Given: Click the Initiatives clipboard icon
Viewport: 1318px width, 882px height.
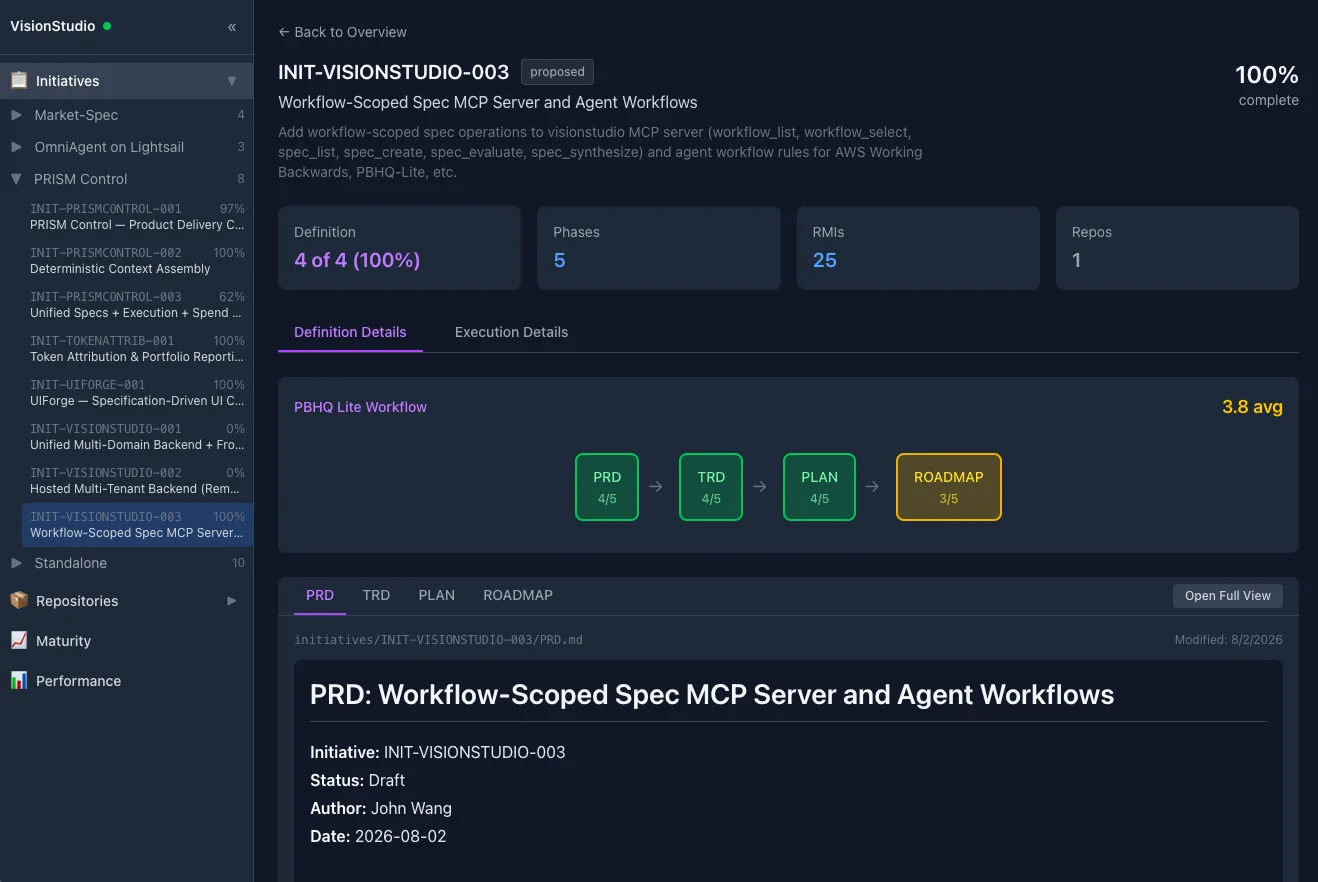Looking at the screenshot, I should pyautogui.click(x=18, y=81).
